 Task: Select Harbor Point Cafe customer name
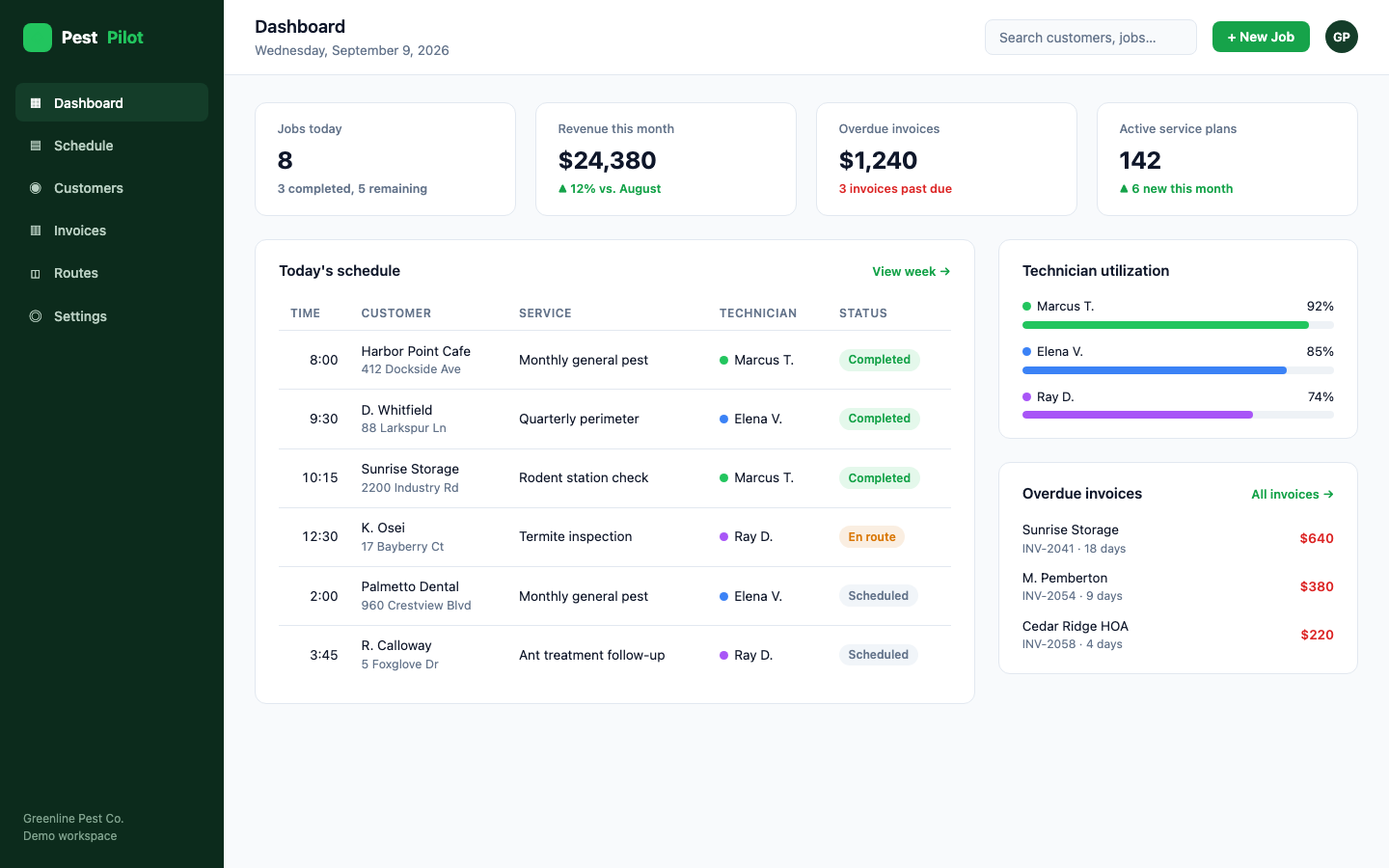(416, 351)
